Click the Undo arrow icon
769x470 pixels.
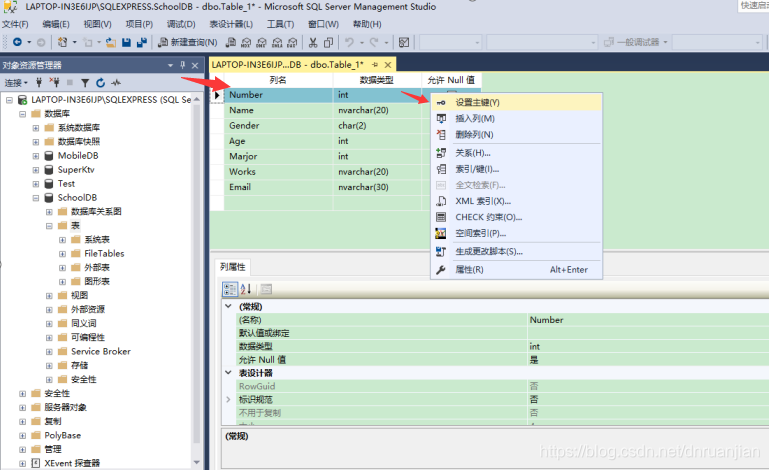(349, 42)
